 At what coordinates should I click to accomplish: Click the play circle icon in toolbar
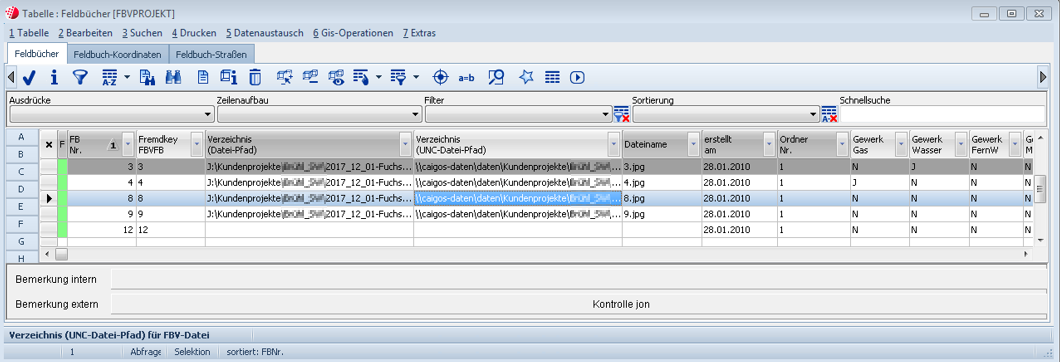pos(577,78)
